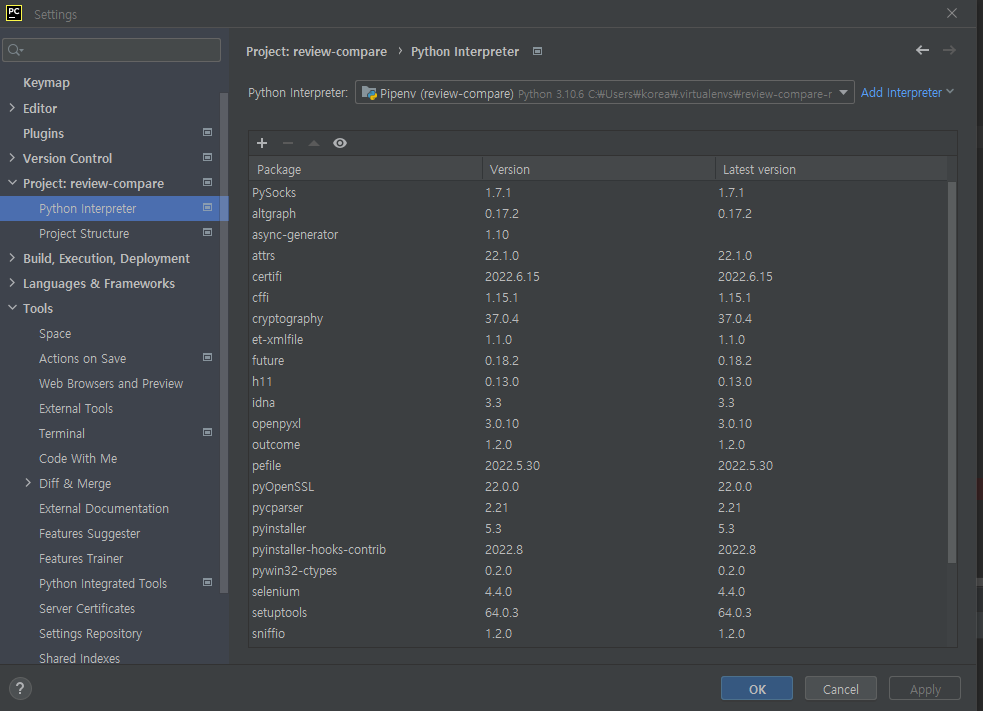Collapse the Project: review-compare section
Image resolution: width=983 pixels, height=711 pixels.
12,183
